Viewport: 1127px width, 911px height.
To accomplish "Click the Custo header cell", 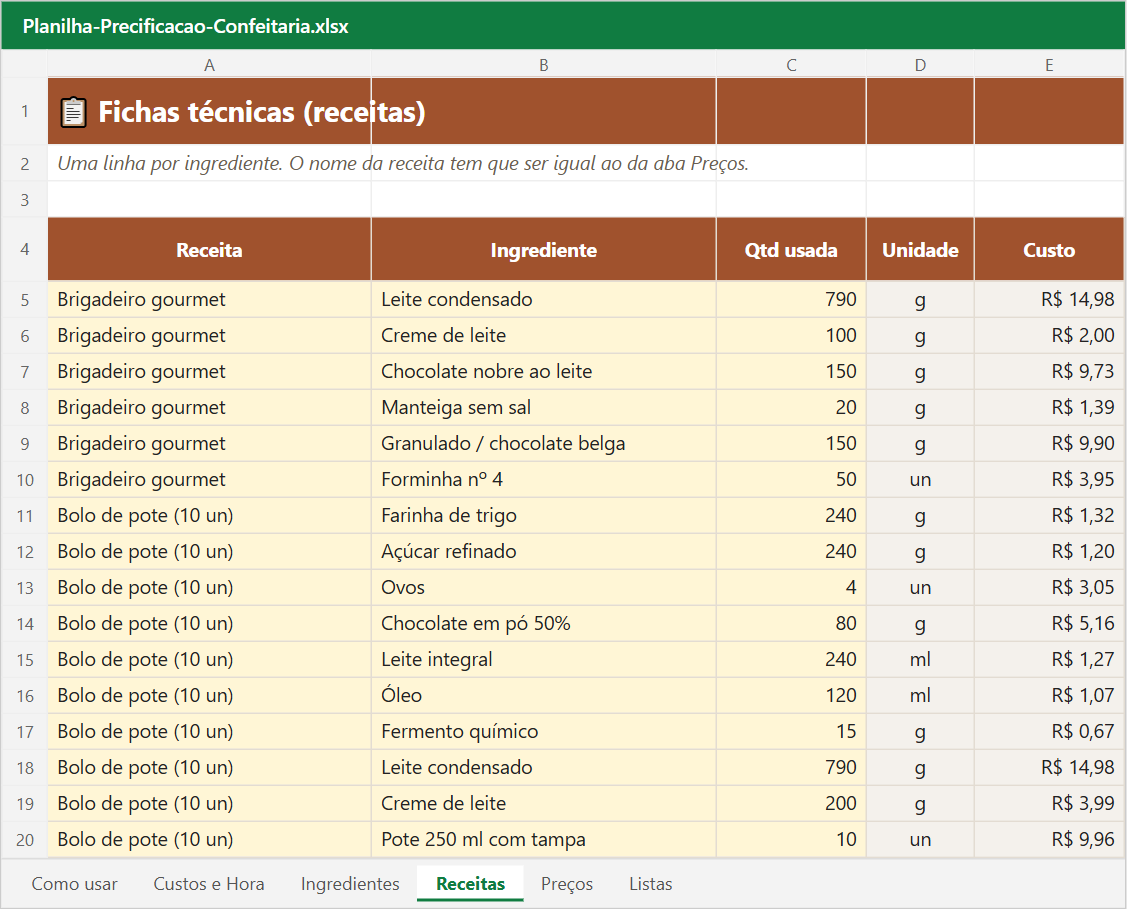I will click(1049, 250).
